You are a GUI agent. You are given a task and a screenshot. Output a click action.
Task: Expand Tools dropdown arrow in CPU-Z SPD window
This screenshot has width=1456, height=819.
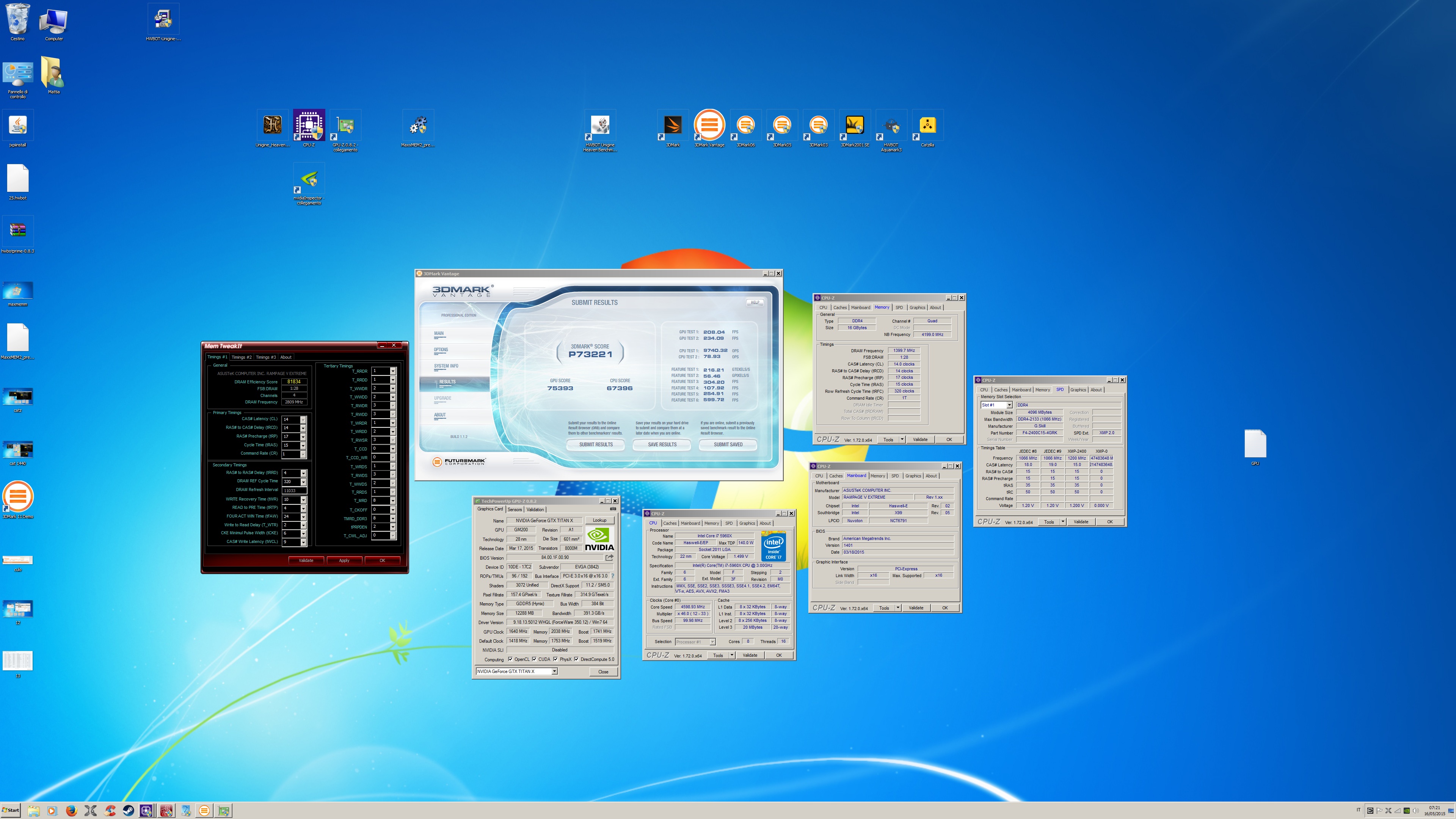[1062, 522]
